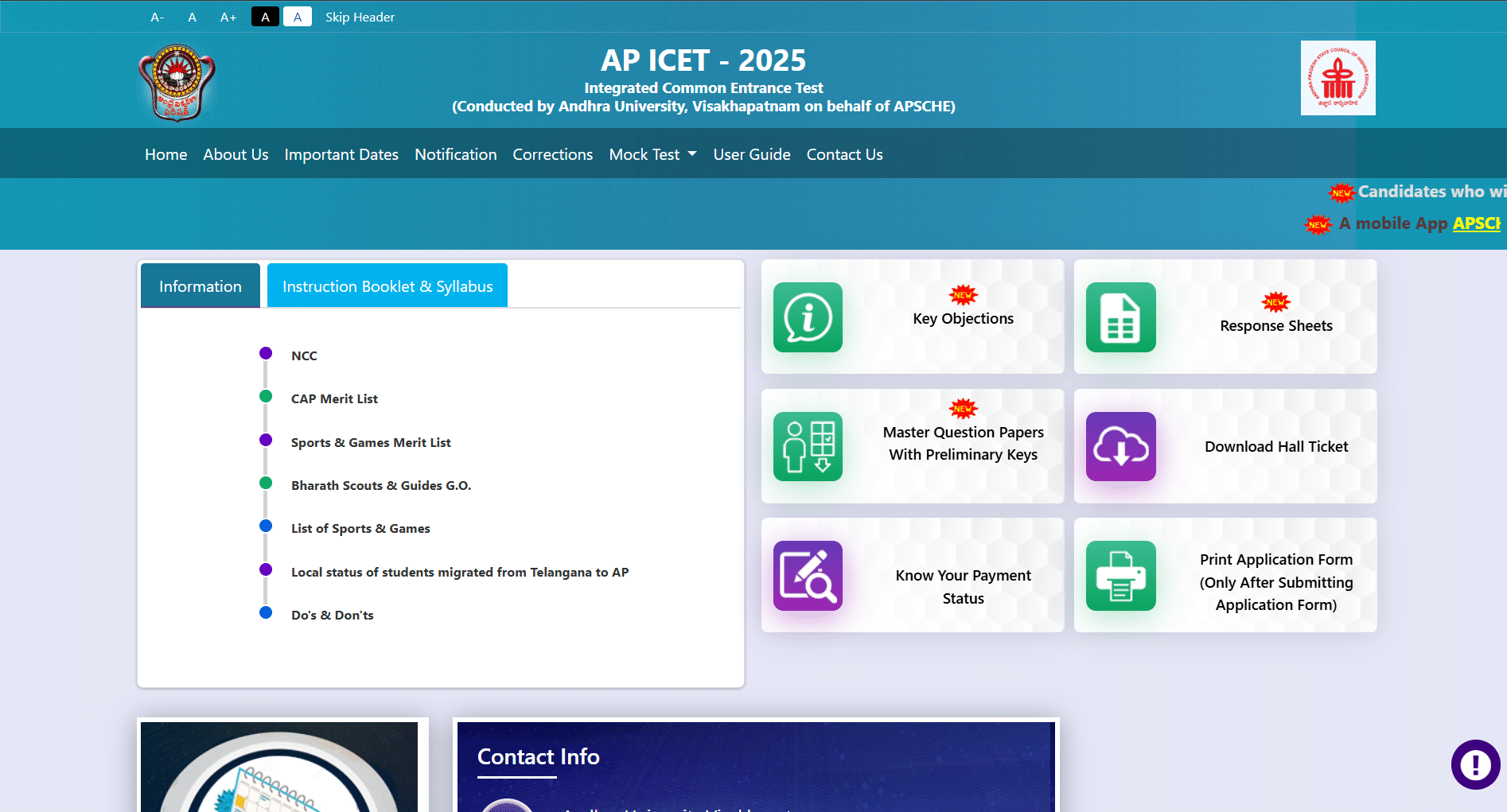Click the Response Sheets spreadsheet icon
This screenshot has width=1507, height=812.
coord(1120,317)
